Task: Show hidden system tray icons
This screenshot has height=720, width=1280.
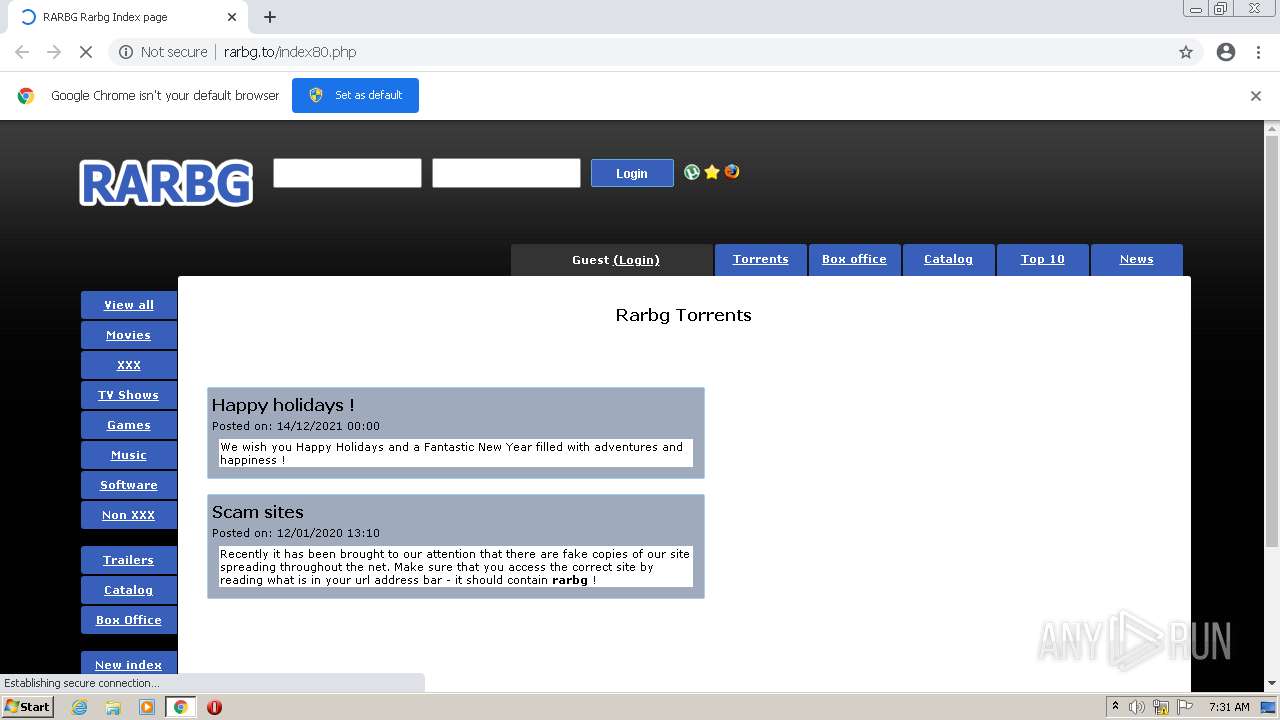Action: pos(1114,707)
